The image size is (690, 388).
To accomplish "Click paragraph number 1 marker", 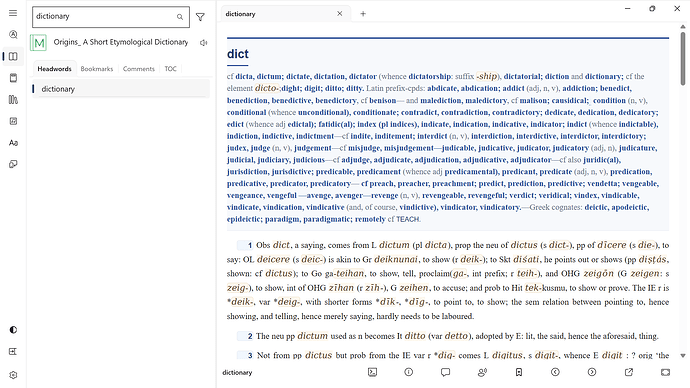I will coord(245,245).
